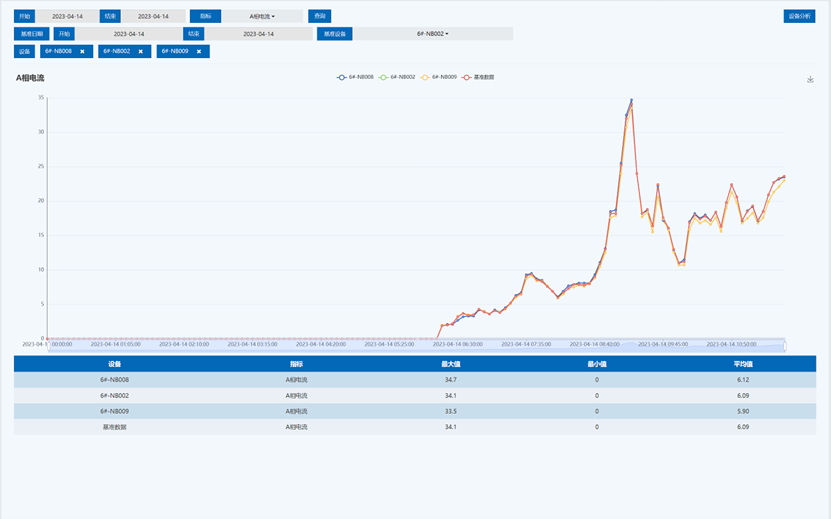Click the 平均值 column header
This screenshot has width=831, height=519.
[x=742, y=364]
